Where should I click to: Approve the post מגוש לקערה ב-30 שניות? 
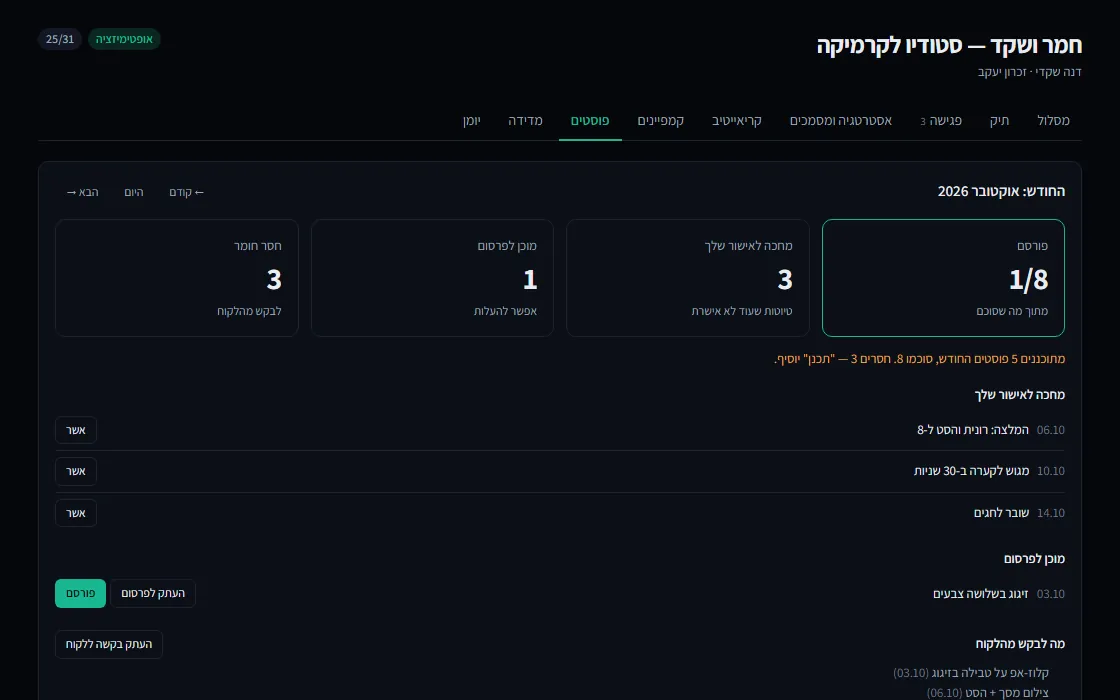pos(76,471)
